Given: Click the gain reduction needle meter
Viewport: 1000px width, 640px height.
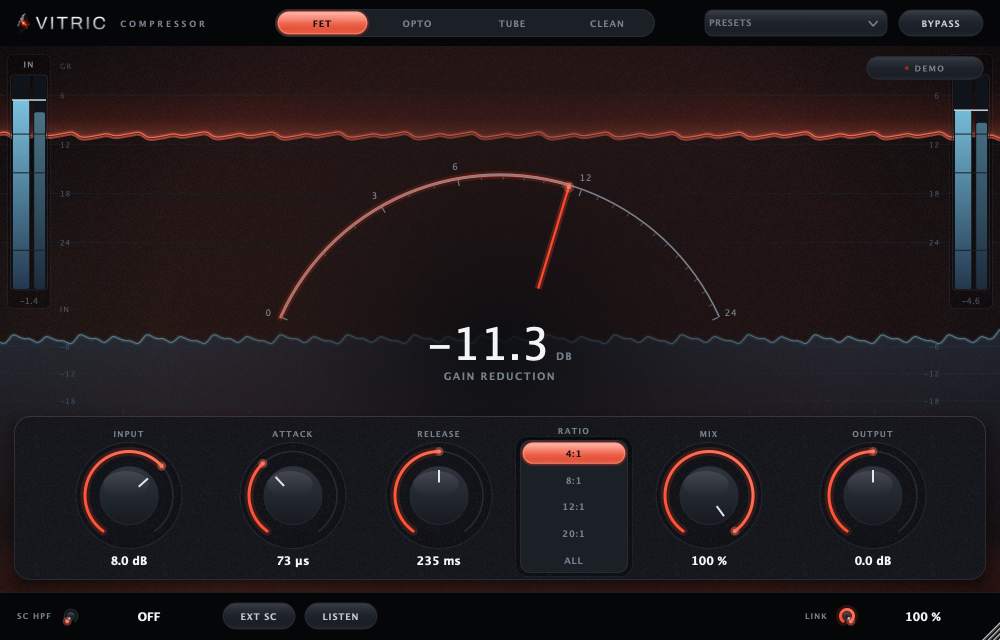Looking at the screenshot, I should pos(500,244).
